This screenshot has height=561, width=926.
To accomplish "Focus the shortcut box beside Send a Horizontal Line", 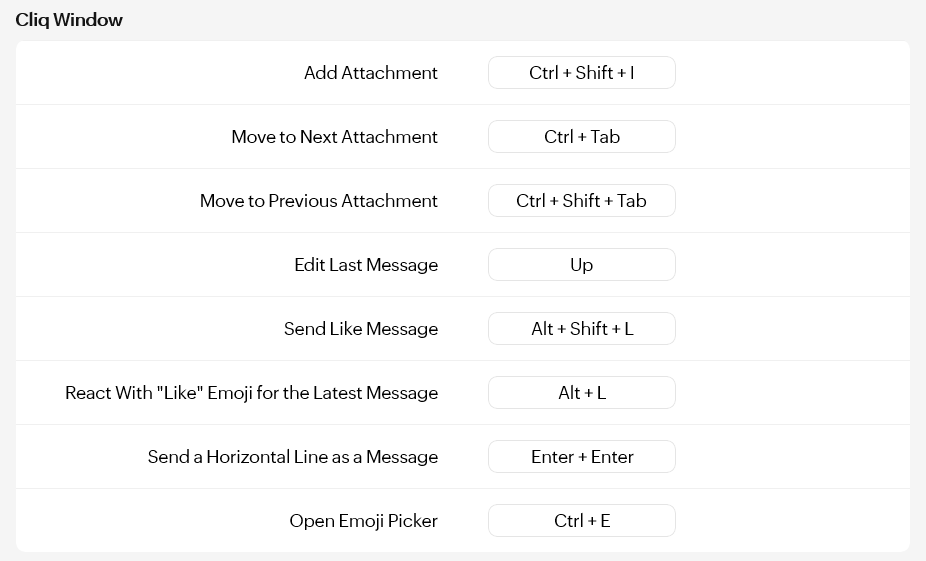I will click(581, 457).
